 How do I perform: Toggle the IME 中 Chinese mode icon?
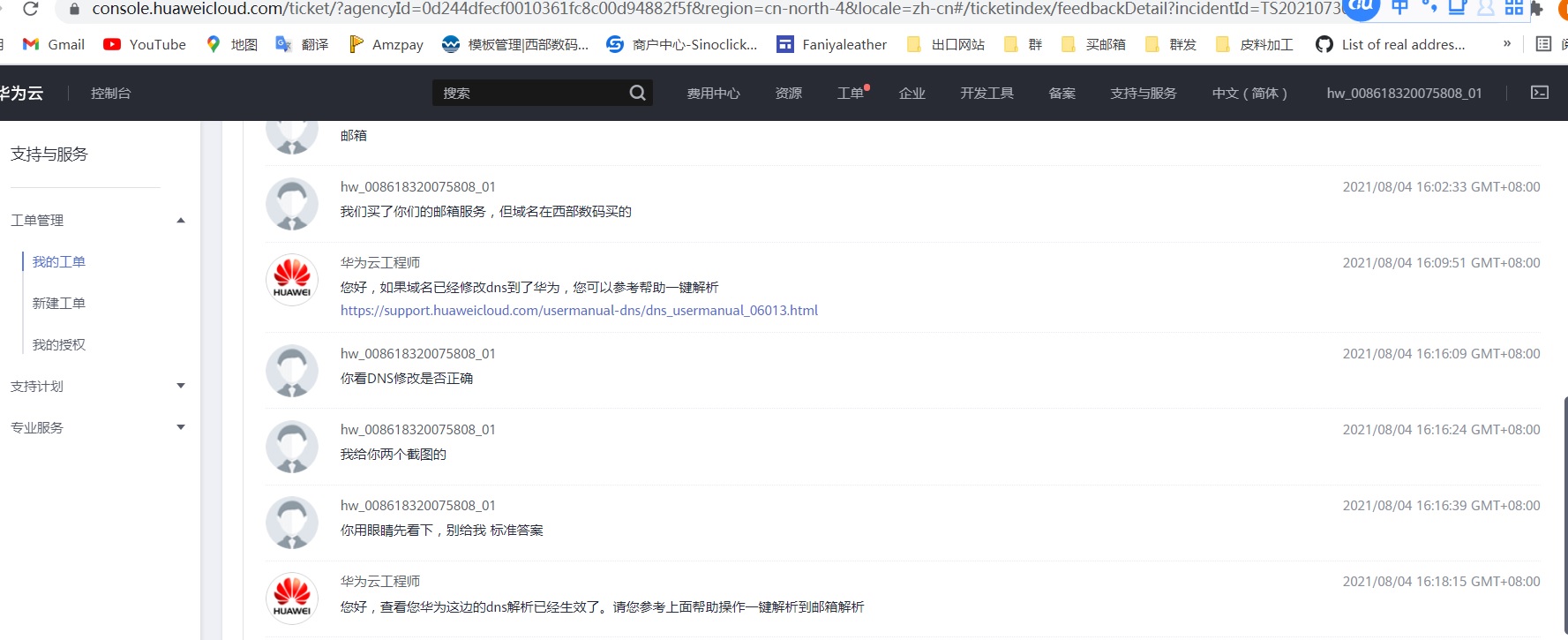1399,7
